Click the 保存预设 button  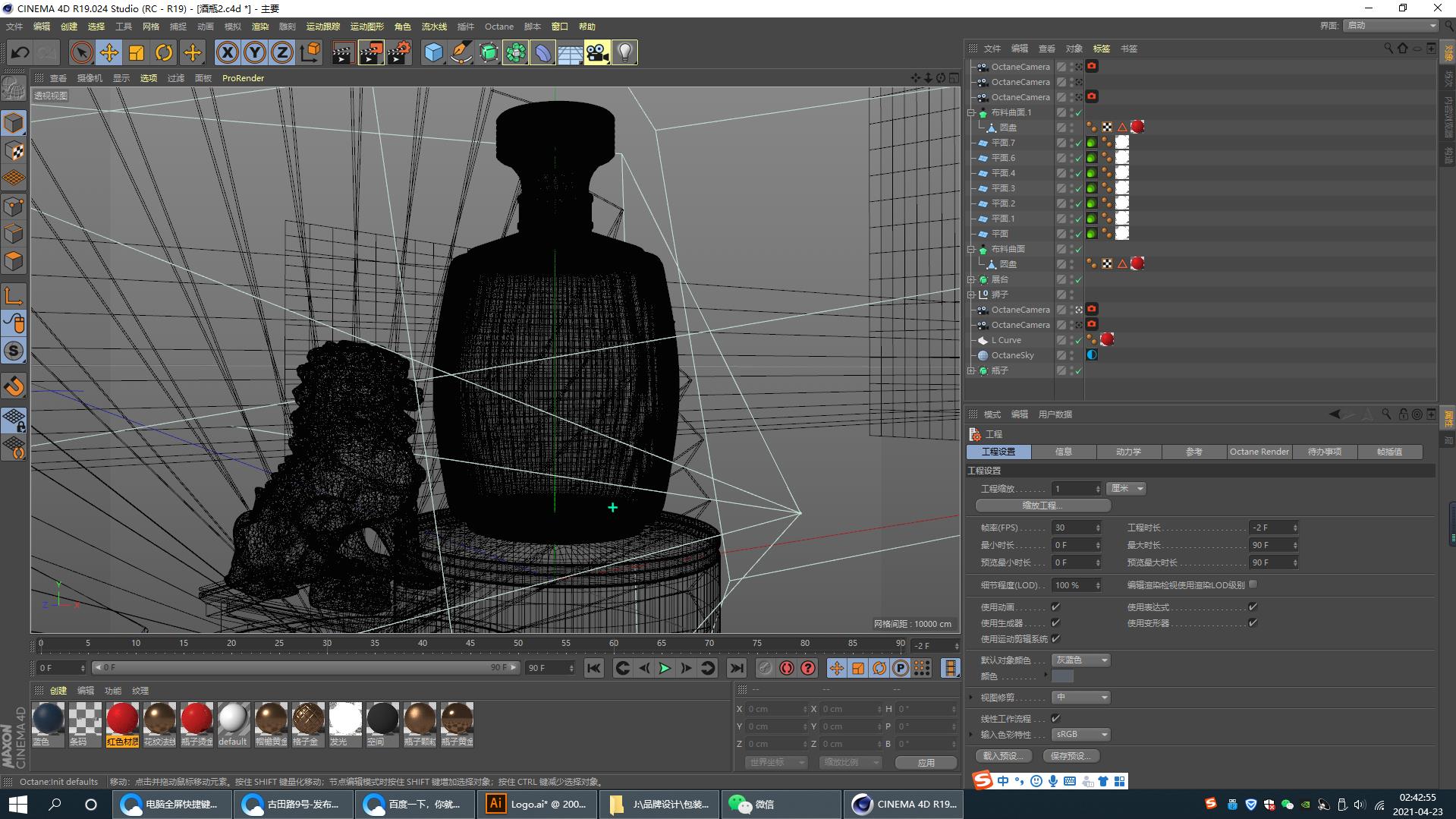1071,756
